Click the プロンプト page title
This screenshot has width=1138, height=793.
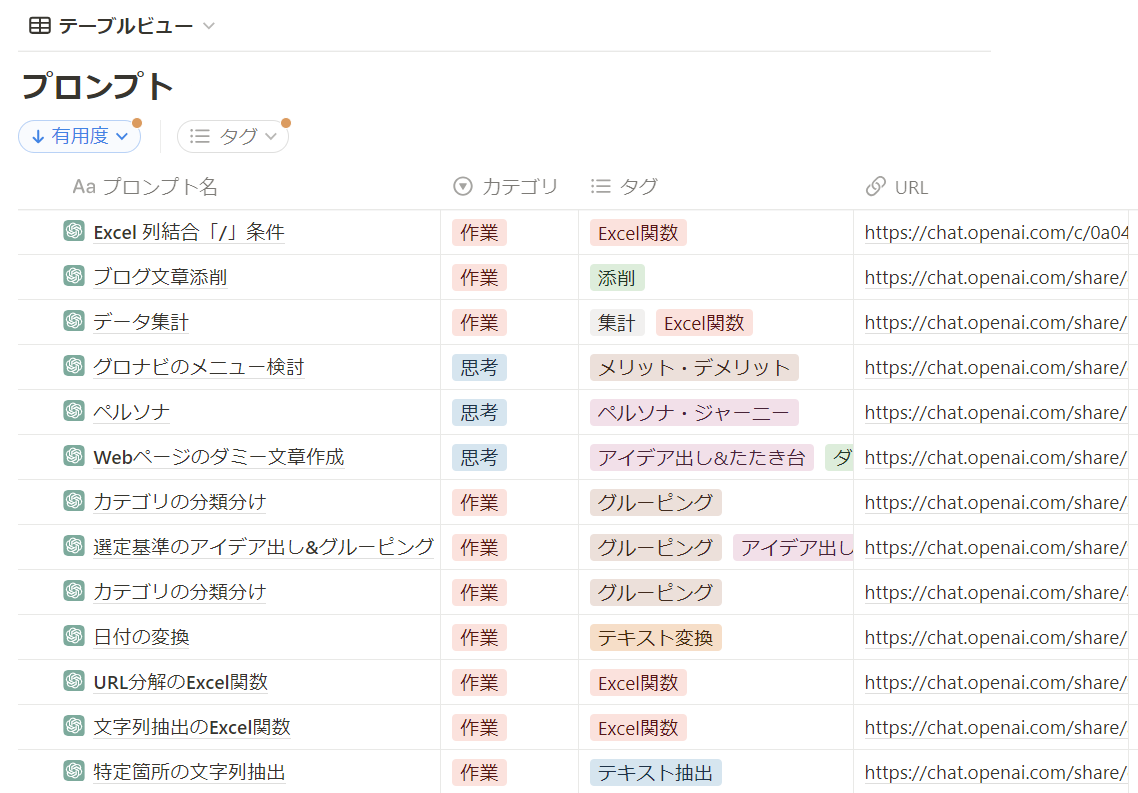coord(96,87)
